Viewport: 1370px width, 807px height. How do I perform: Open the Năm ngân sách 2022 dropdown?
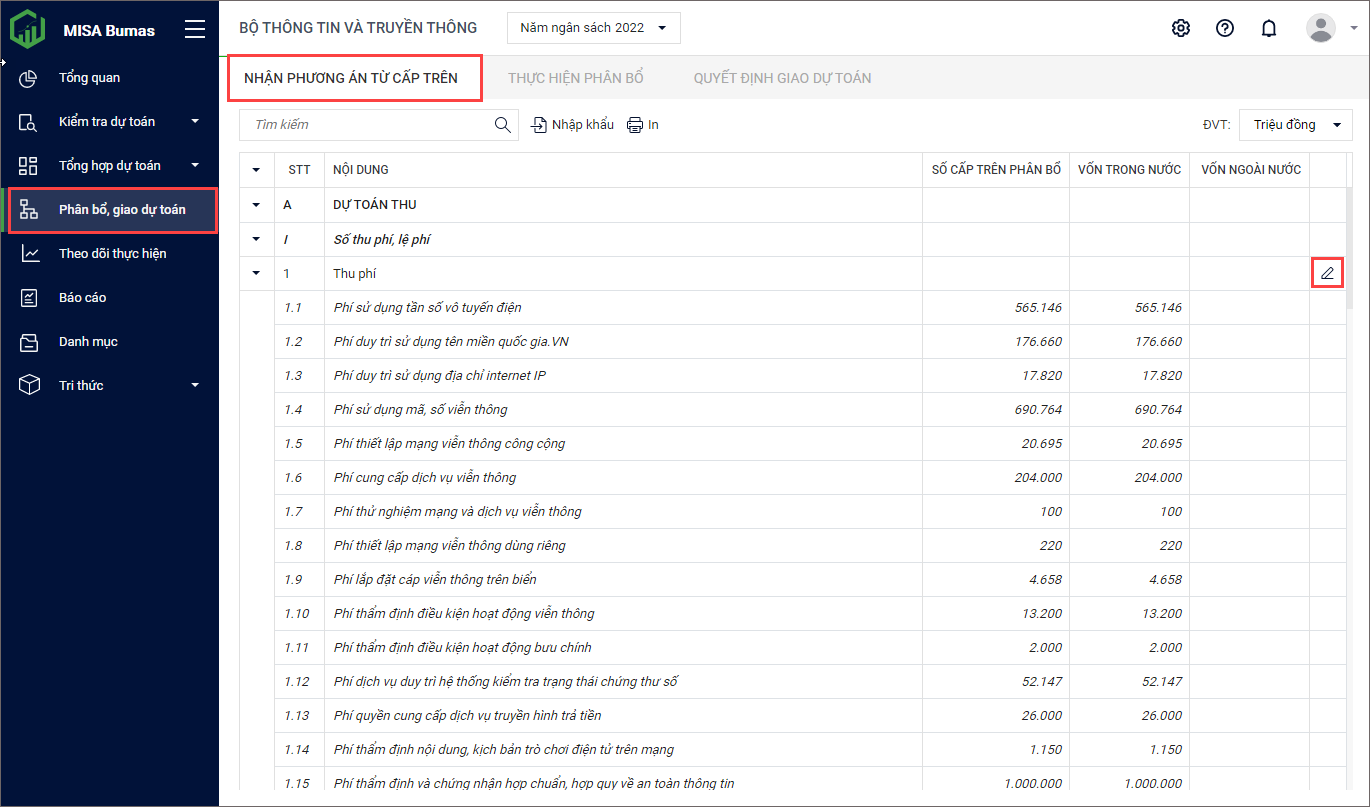pos(594,28)
